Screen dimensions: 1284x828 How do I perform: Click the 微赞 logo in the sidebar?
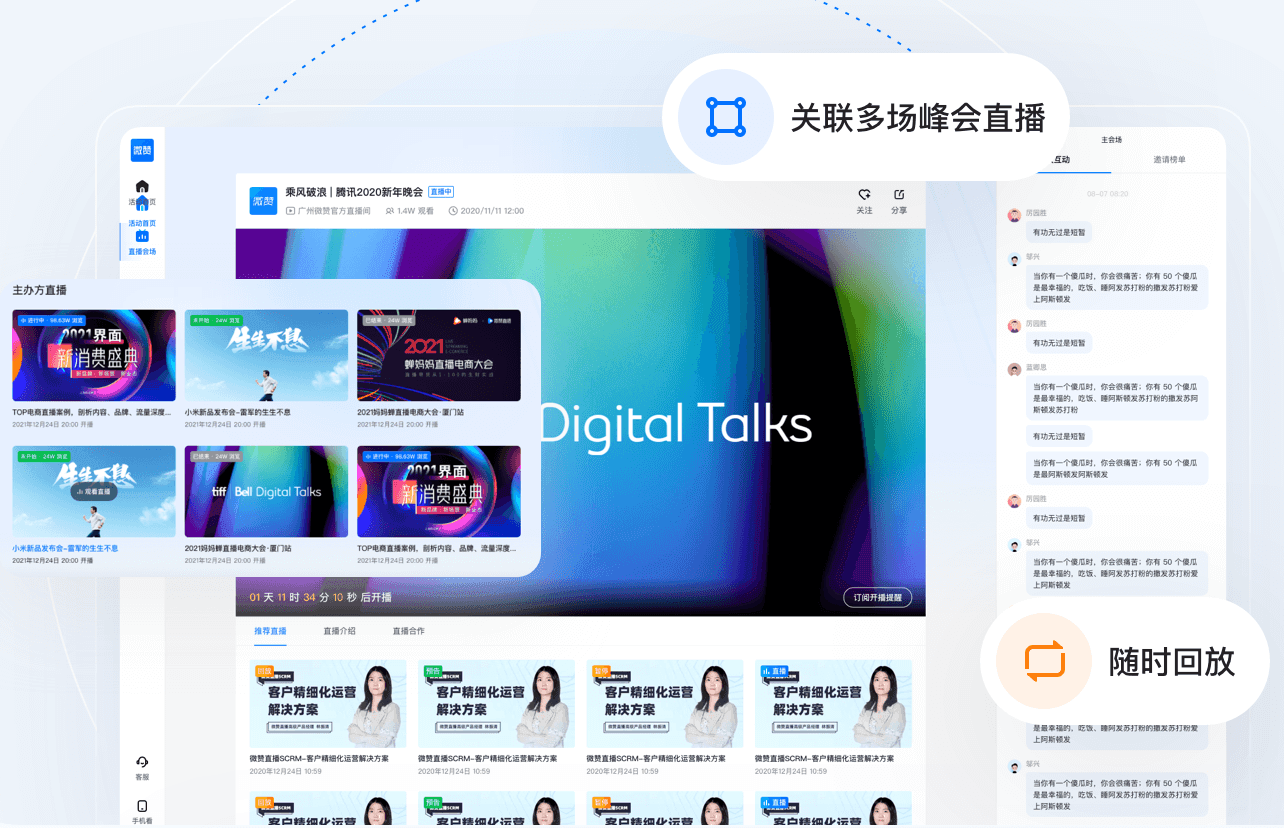[142, 151]
